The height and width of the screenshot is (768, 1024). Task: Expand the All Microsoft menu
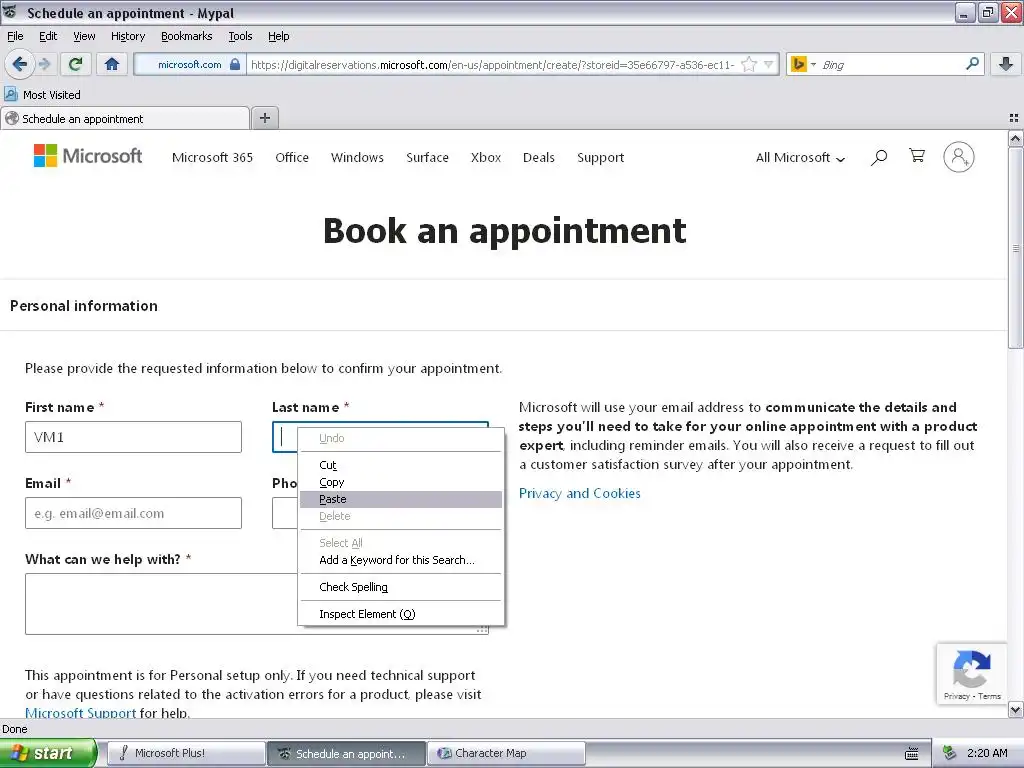point(800,157)
